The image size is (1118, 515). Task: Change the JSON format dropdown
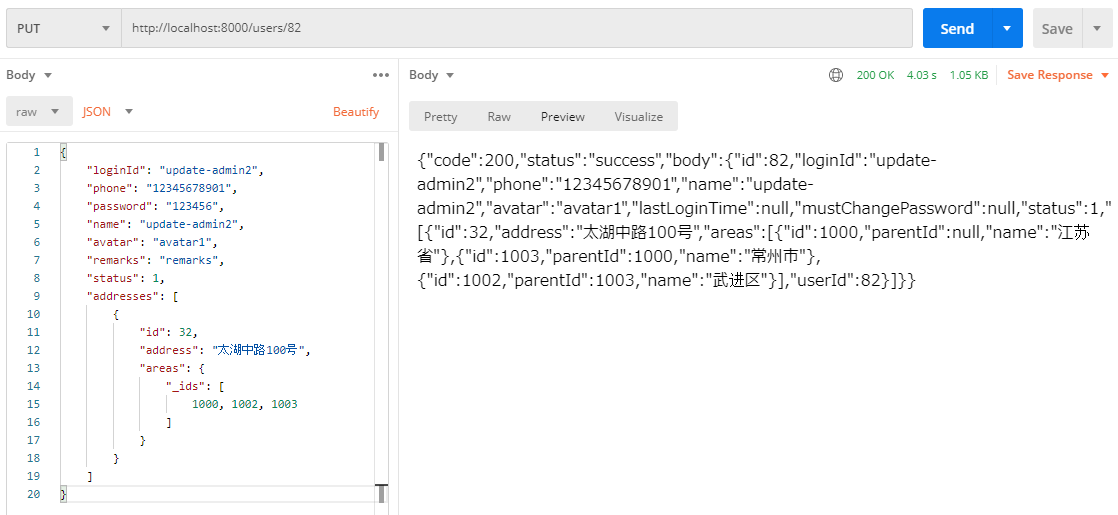click(x=107, y=112)
